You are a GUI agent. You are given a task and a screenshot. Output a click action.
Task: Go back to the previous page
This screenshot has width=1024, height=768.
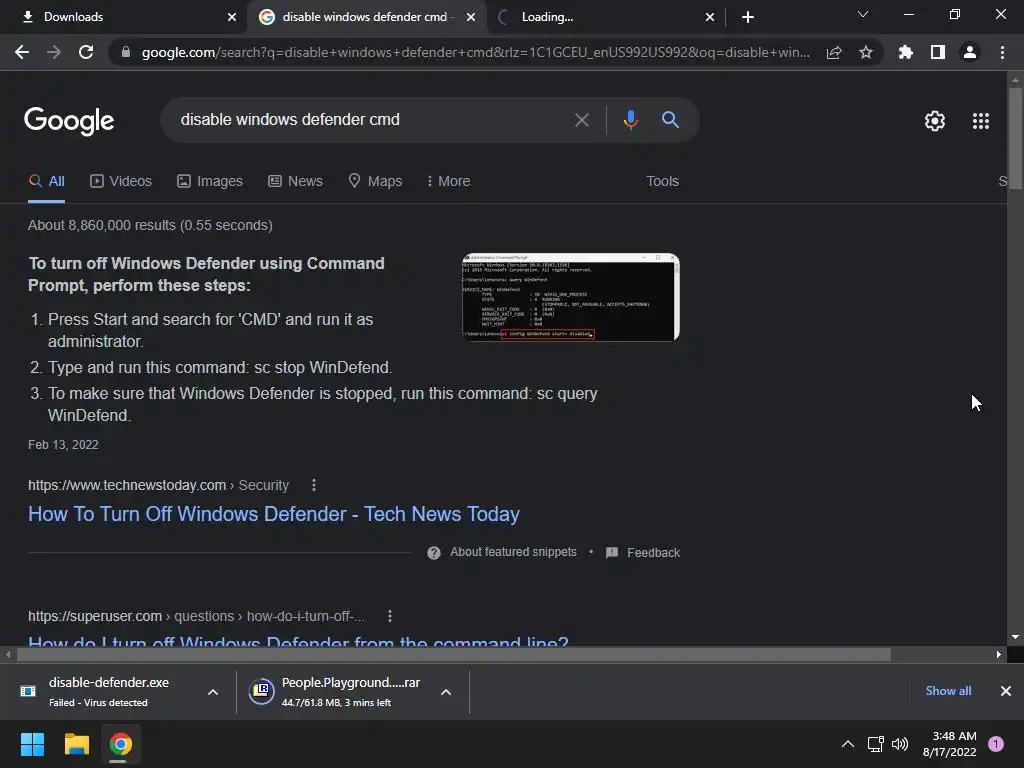pyautogui.click(x=22, y=52)
